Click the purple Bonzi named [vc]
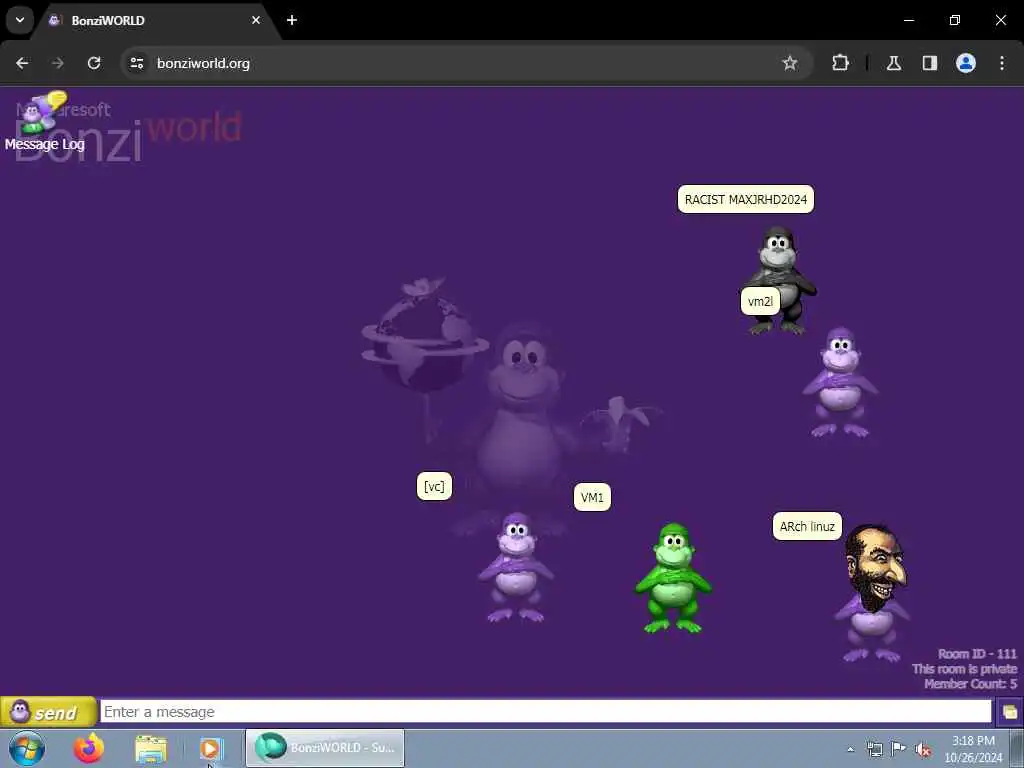 point(516,567)
